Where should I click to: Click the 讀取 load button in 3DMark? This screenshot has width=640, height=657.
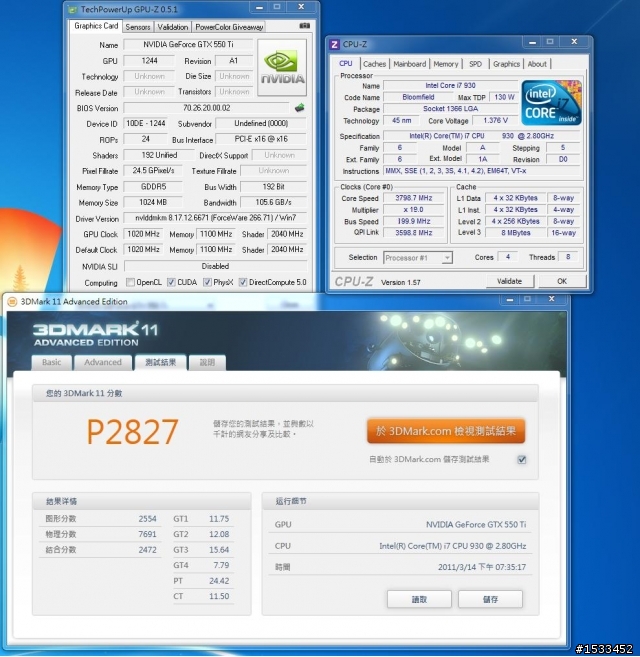419,599
